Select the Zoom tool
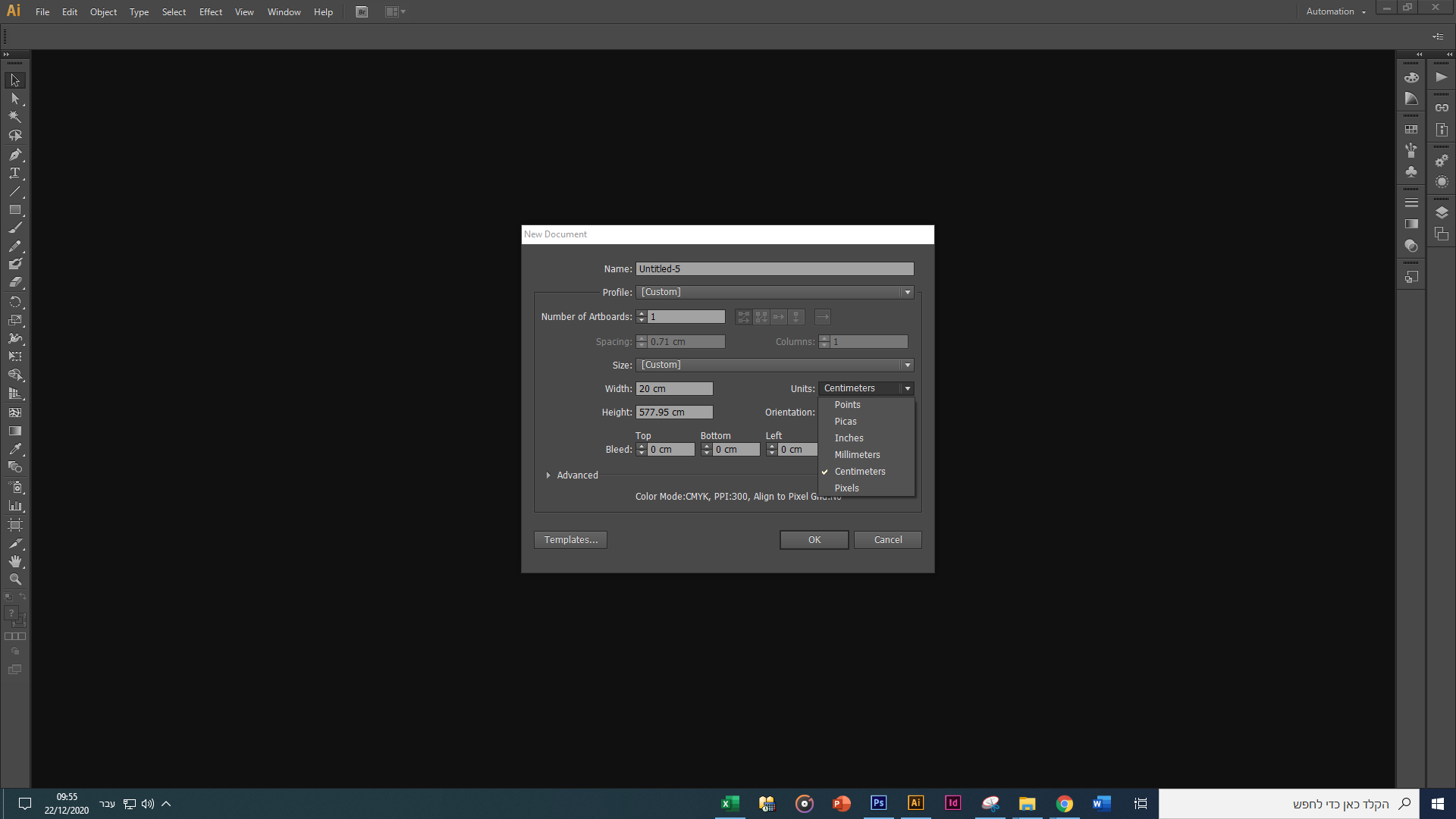This screenshot has height=819, width=1456. click(14, 579)
